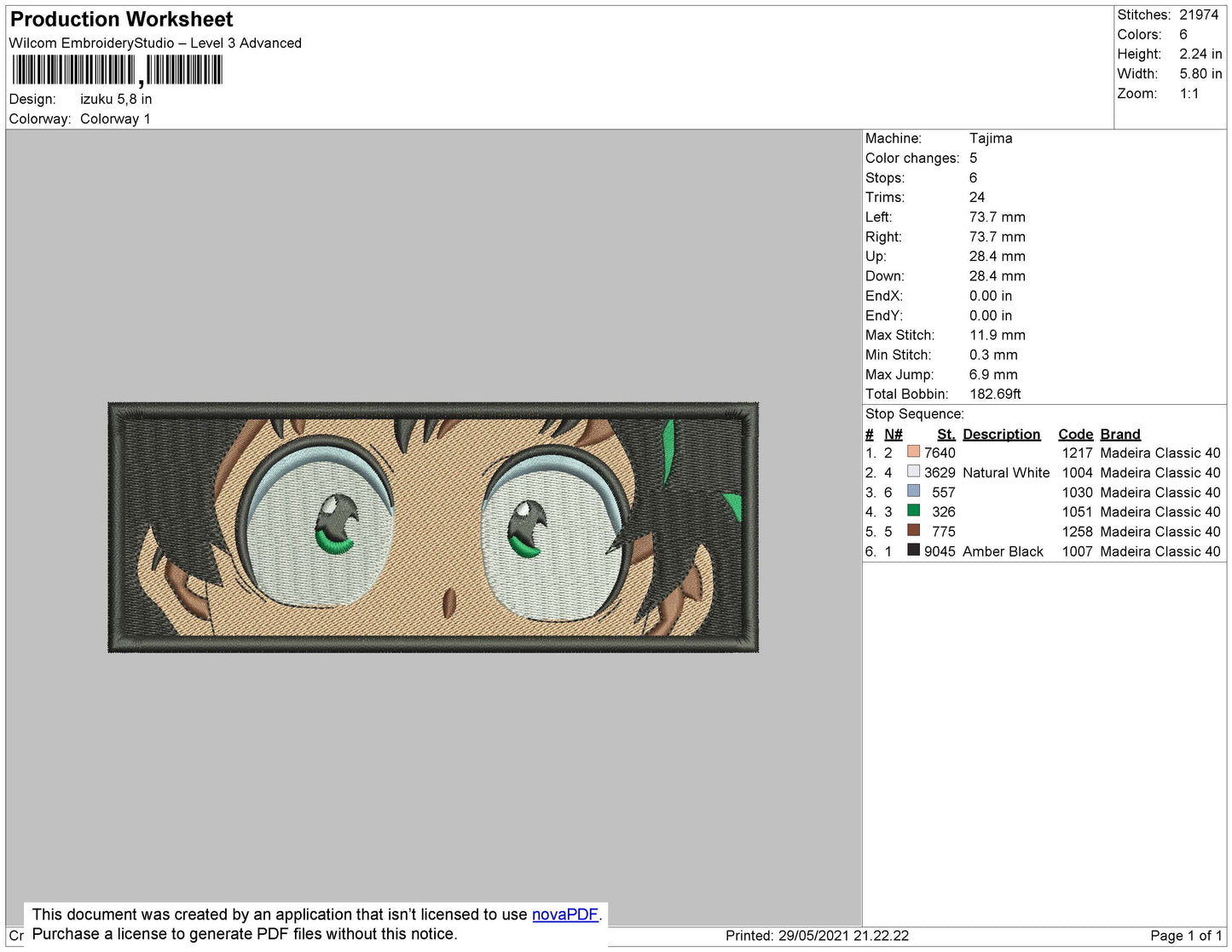Click the design name 'izuku 5,8 in'
This screenshot has height=952, width=1232.
coord(116,100)
